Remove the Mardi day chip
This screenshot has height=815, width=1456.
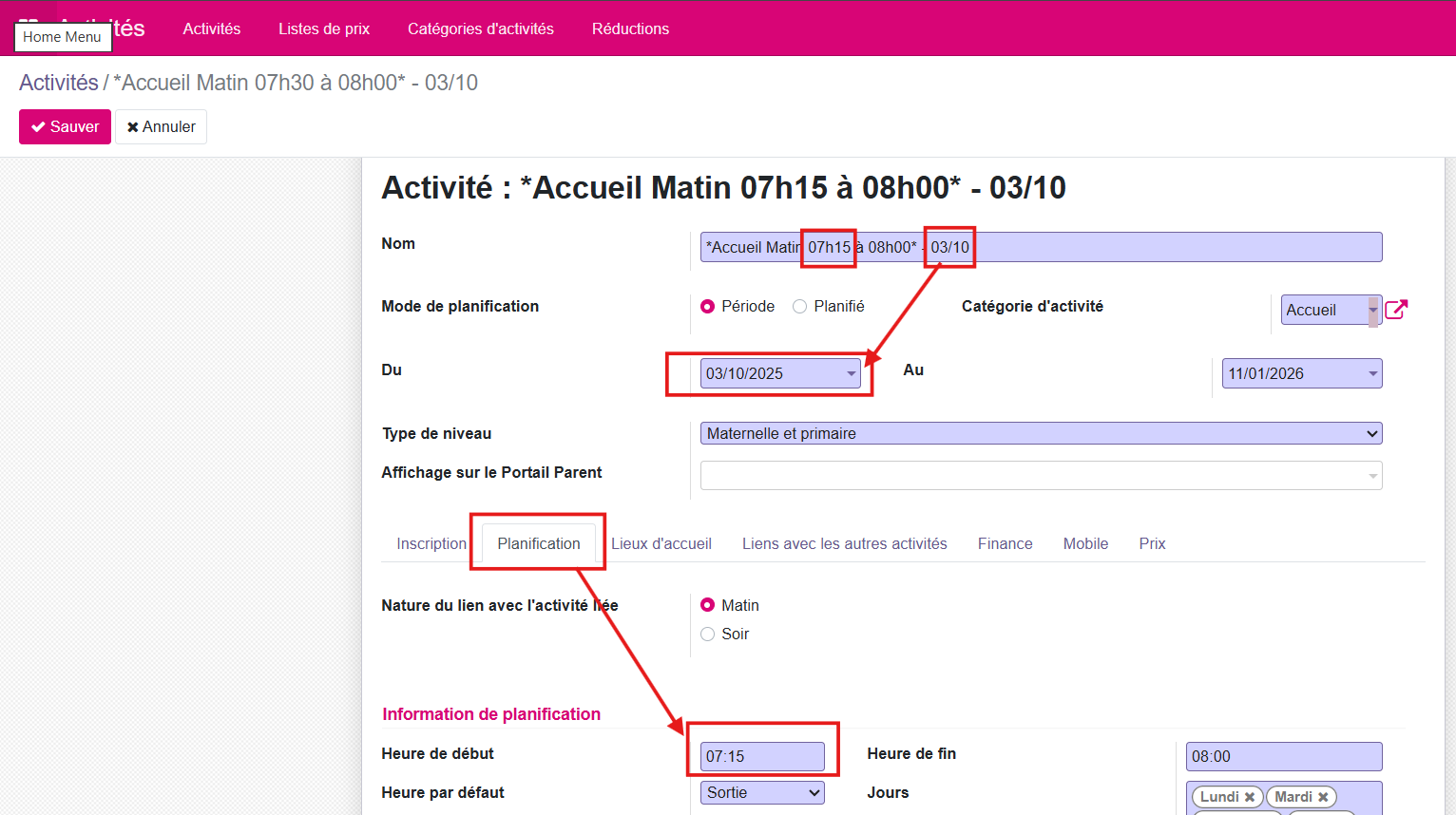pyautogui.click(x=1325, y=796)
